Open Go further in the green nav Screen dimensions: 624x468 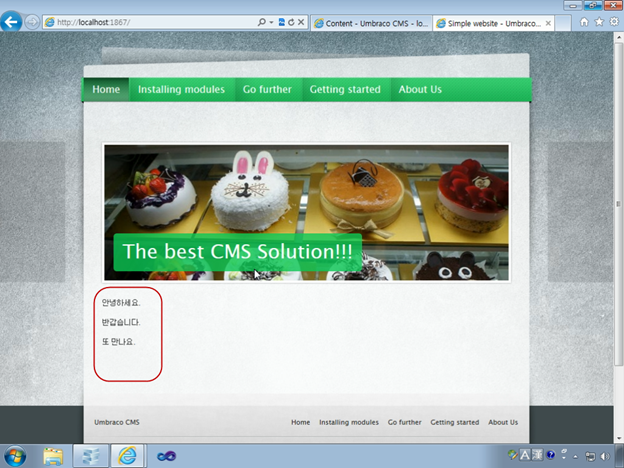click(x=267, y=90)
